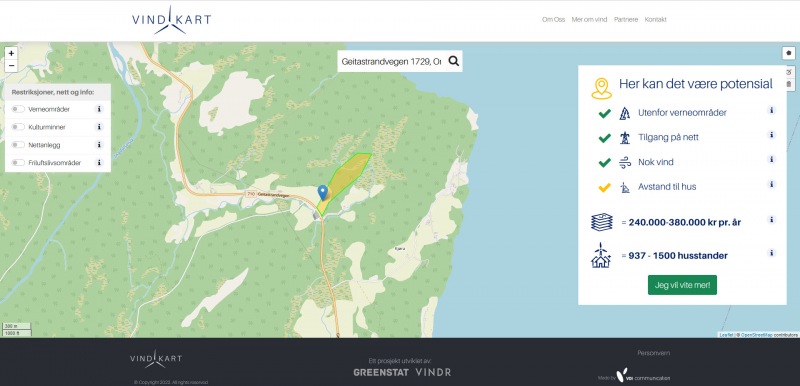Image resolution: width=800 pixels, height=386 pixels.
Task: Click the Jeg vil vite mer! button
Action: (x=682, y=285)
